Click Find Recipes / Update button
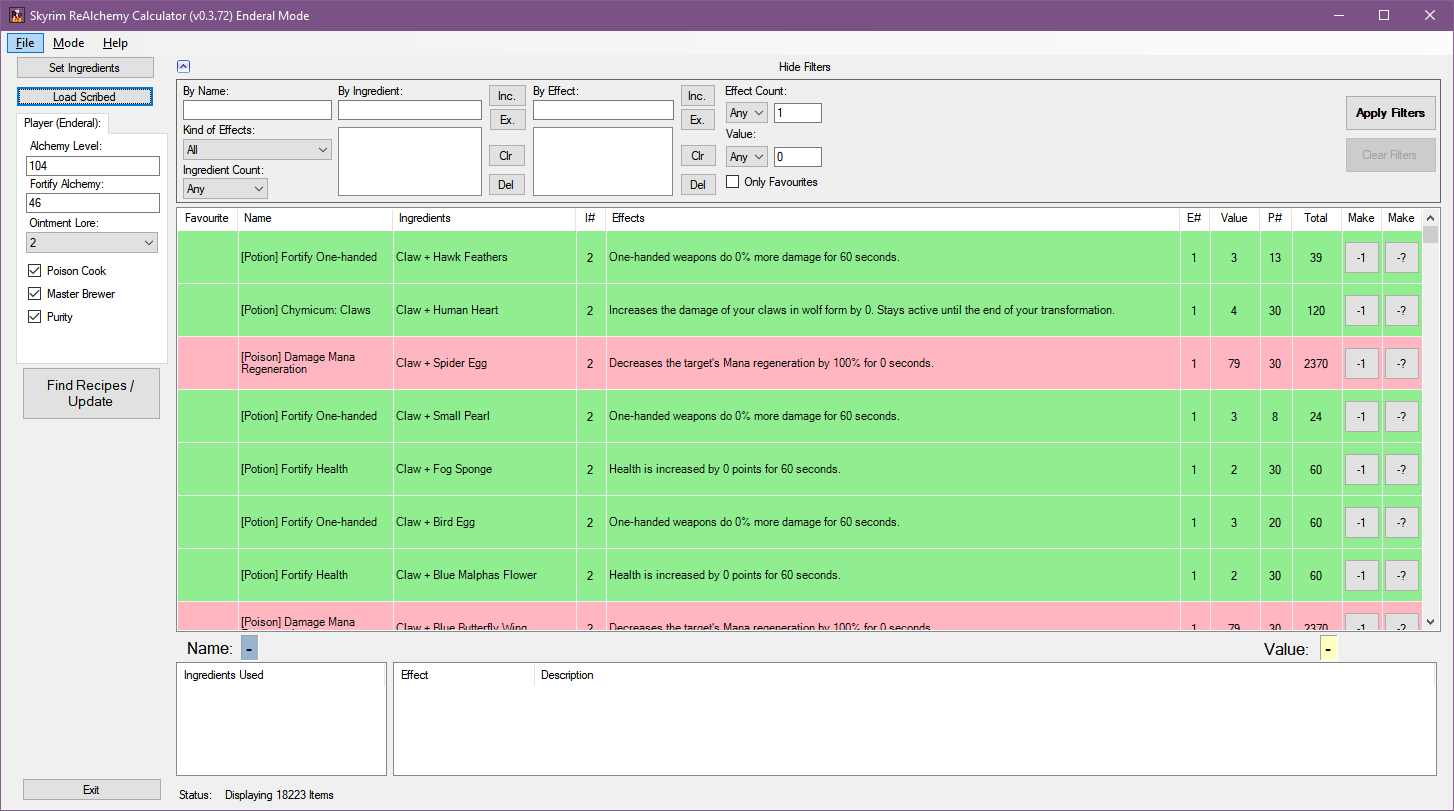The image size is (1454, 811). click(x=91, y=393)
